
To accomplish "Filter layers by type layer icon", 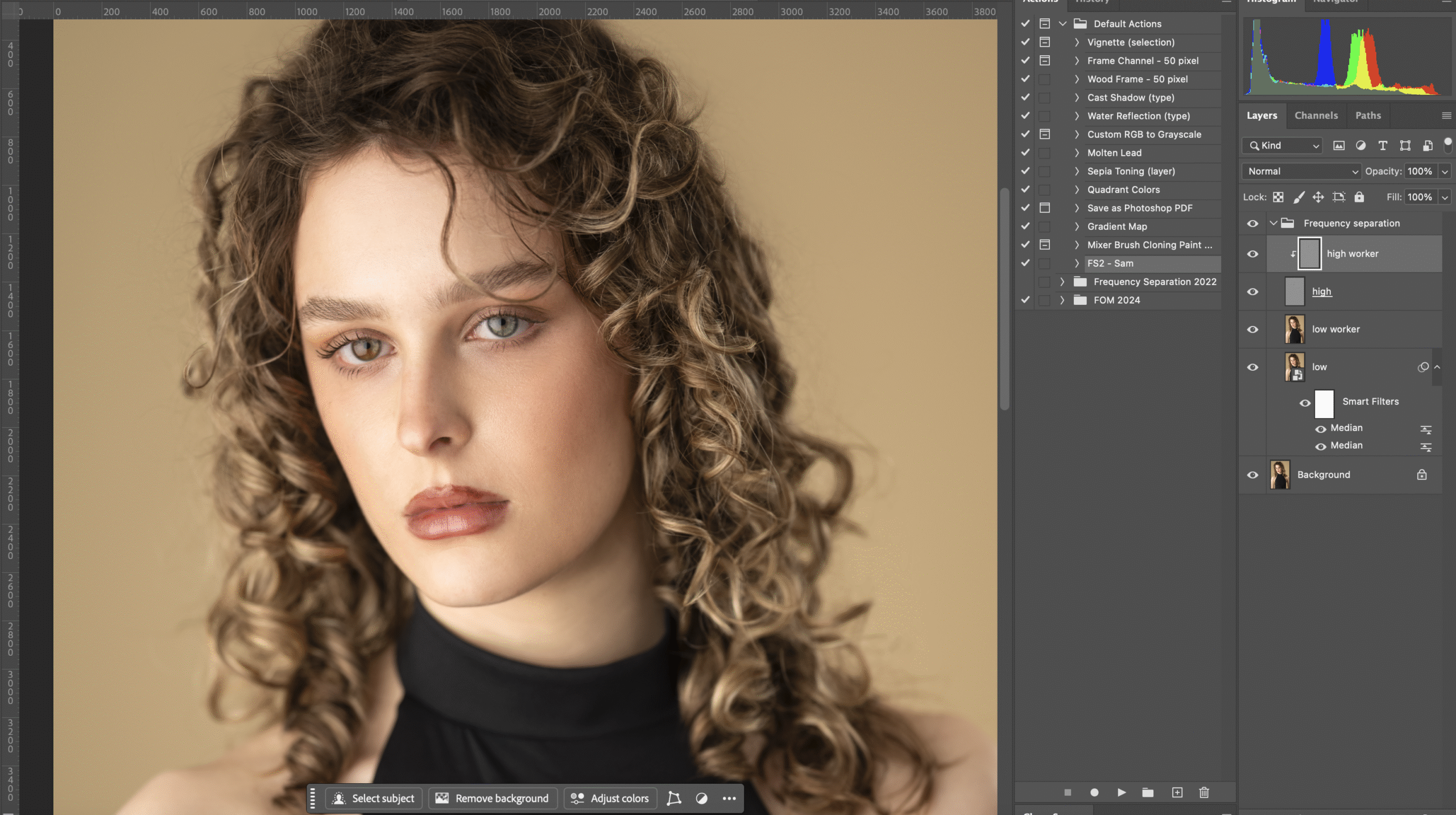I will point(1383,146).
